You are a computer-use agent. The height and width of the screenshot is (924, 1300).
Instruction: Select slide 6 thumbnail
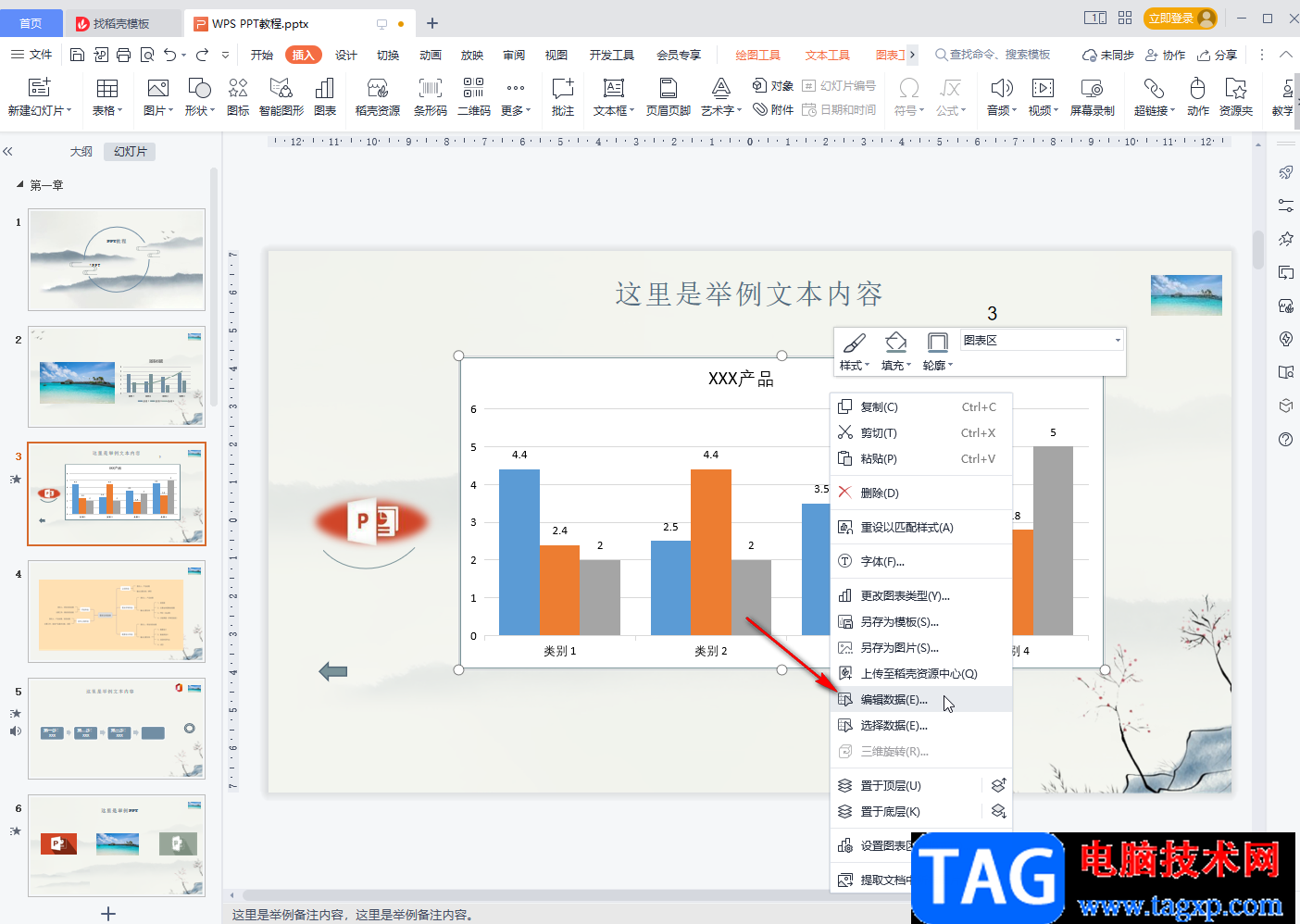pos(117,845)
